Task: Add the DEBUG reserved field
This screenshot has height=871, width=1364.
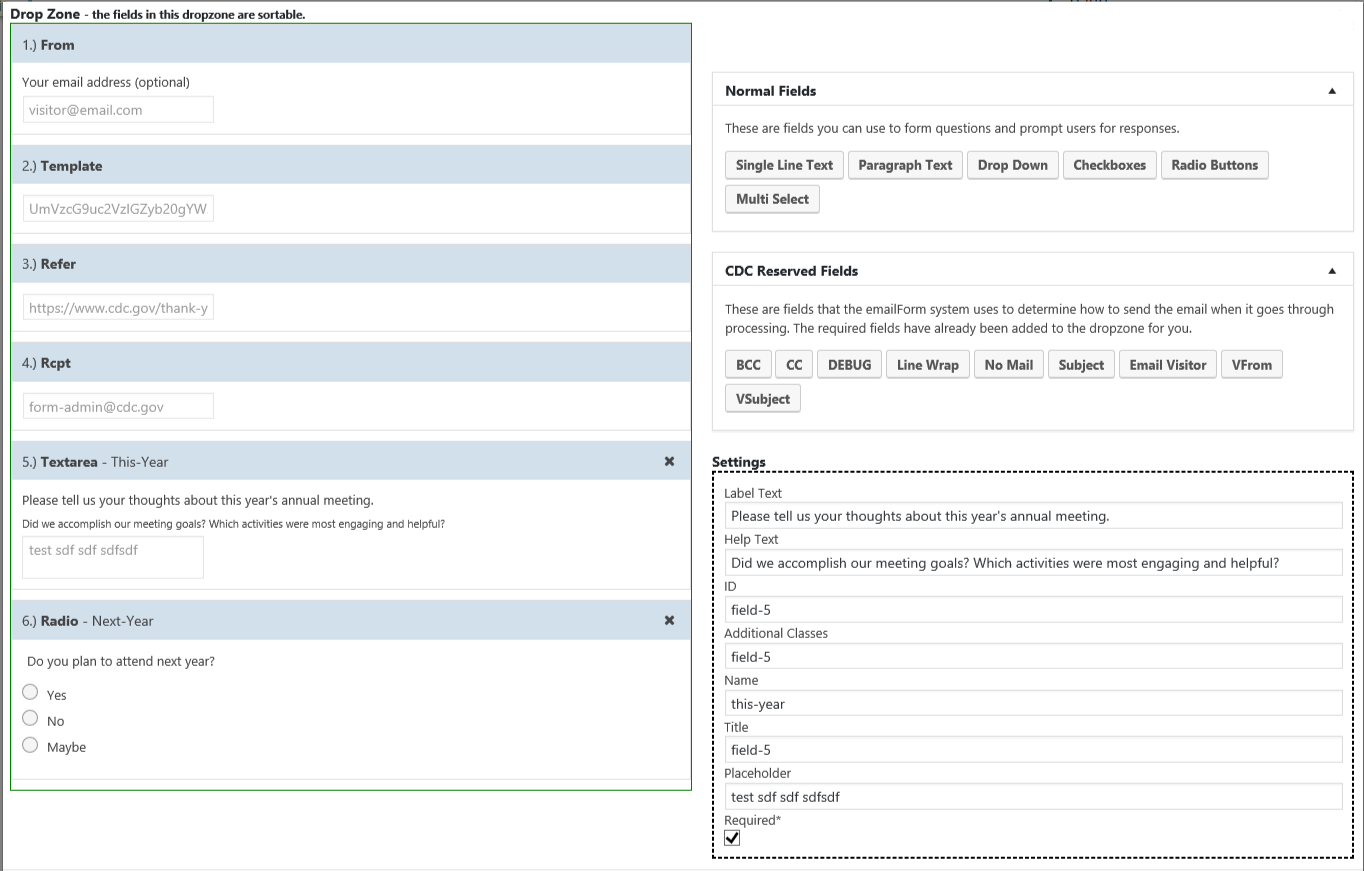Action: [x=849, y=365]
